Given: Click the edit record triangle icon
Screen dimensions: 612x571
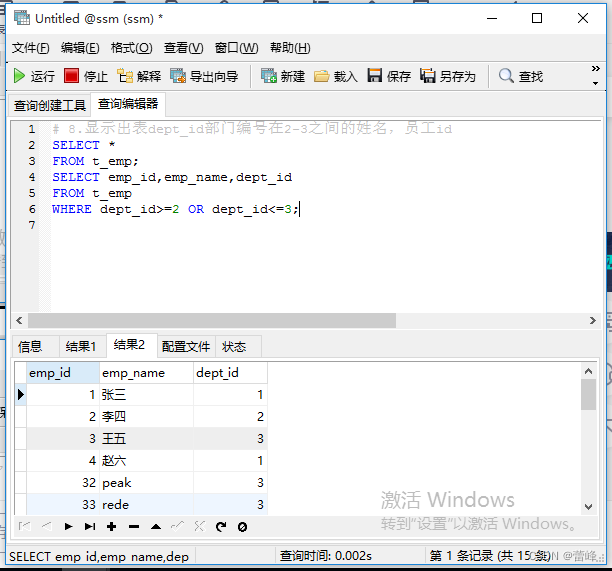Looking at the screenshot, I should pos(156,527).
